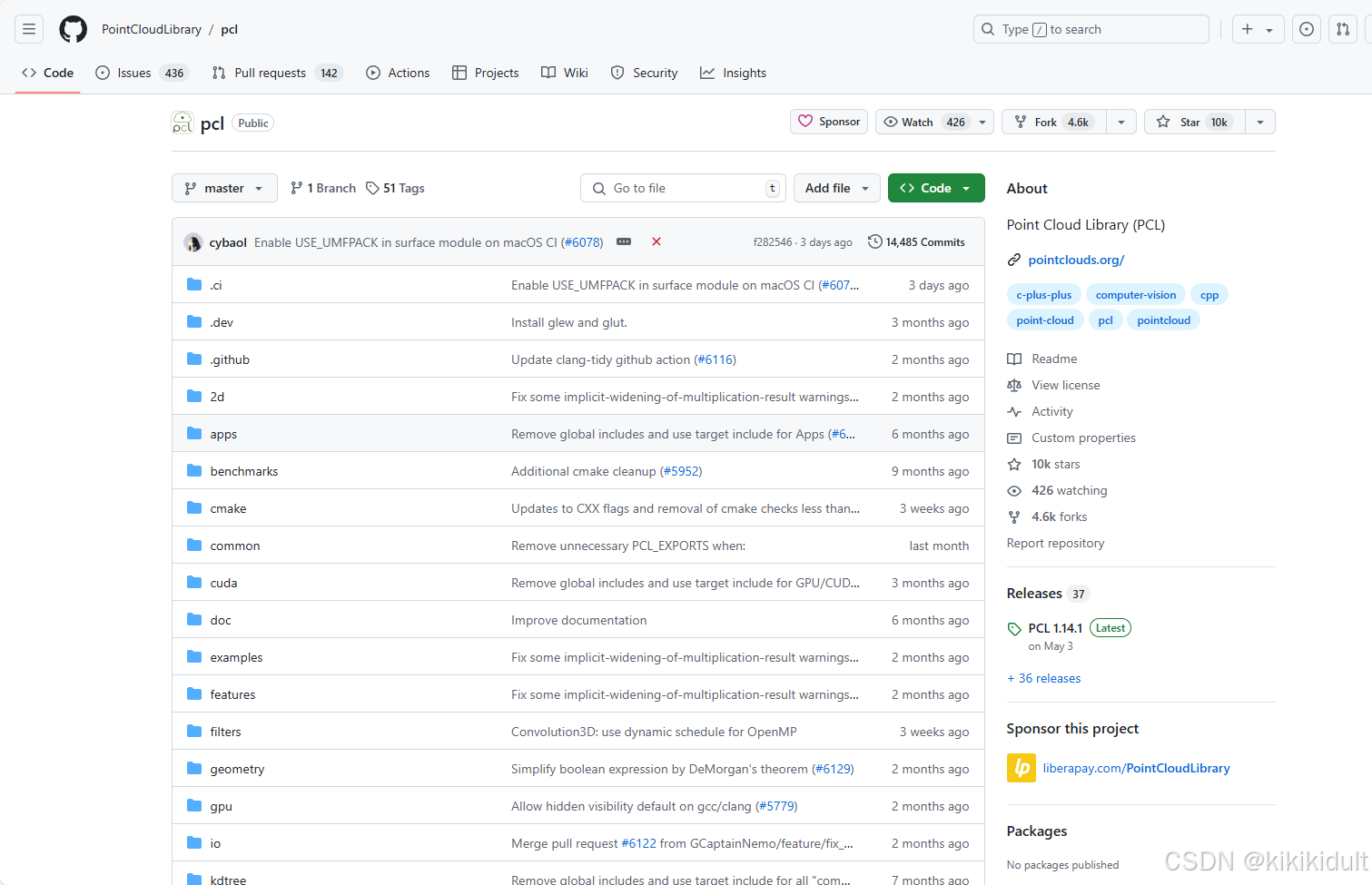Open the Fork options dropdown arrow
Screen dimensions: 1372x885
1121,122
